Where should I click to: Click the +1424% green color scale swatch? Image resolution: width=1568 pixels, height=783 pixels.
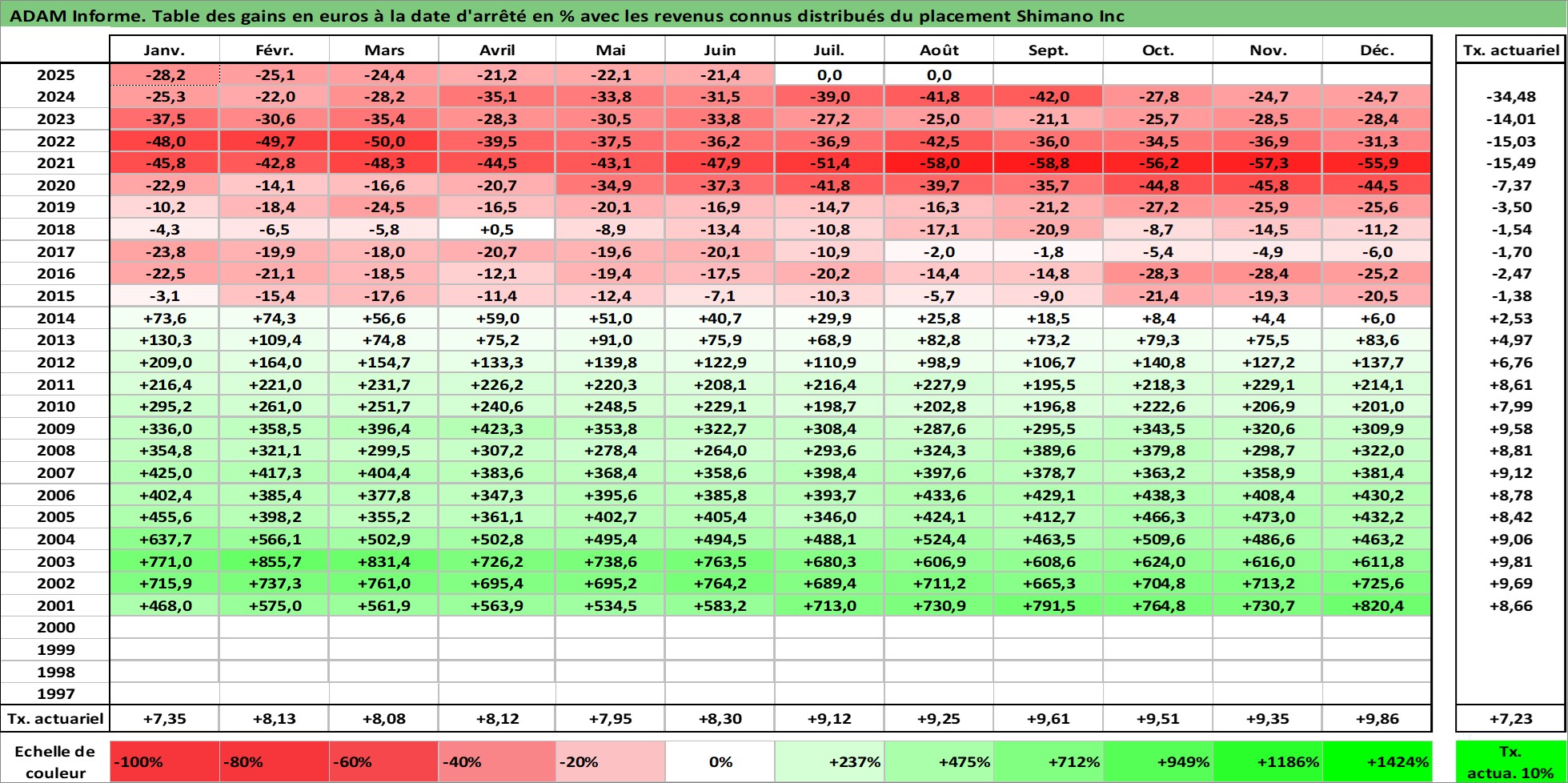1377,761
